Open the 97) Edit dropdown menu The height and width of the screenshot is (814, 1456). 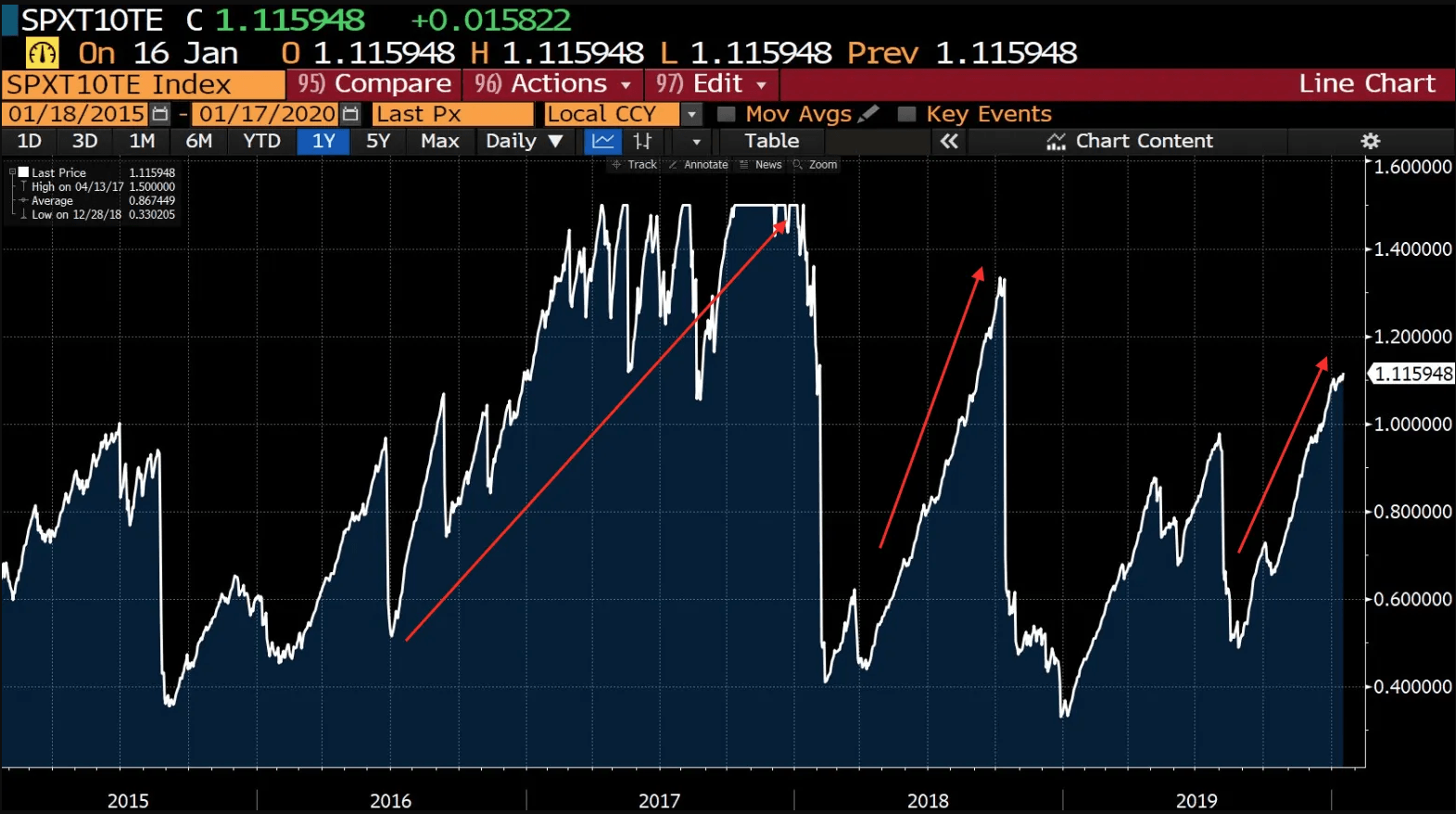(x=712, y=84)
